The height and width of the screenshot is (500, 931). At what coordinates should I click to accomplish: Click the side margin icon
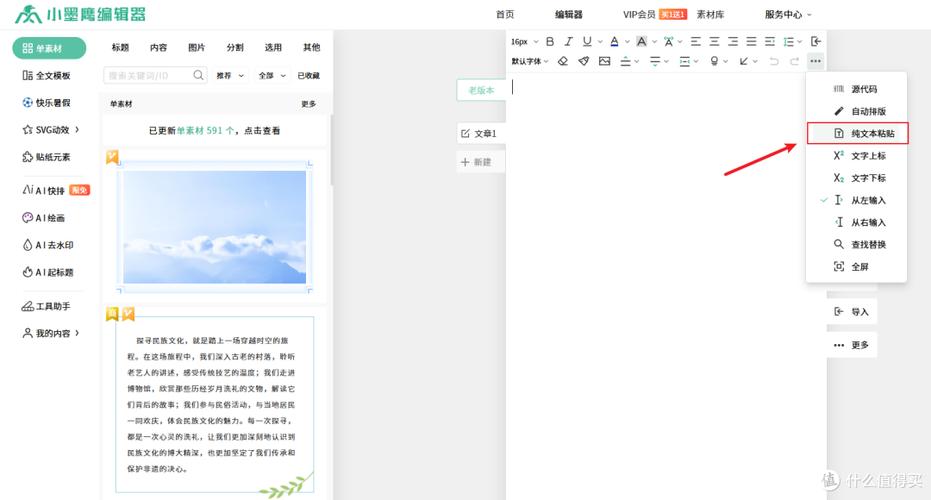pos(685,61)
